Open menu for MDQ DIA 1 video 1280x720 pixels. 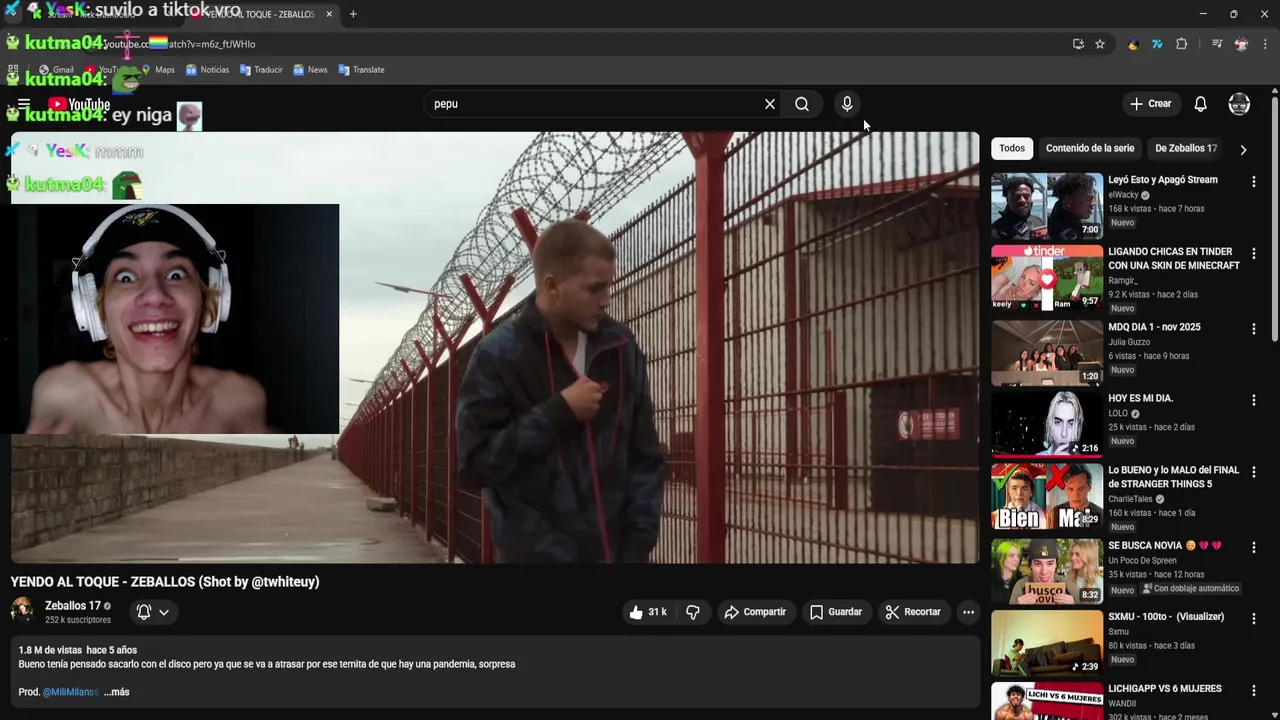pyautogui.click(x=1253, y=329)
